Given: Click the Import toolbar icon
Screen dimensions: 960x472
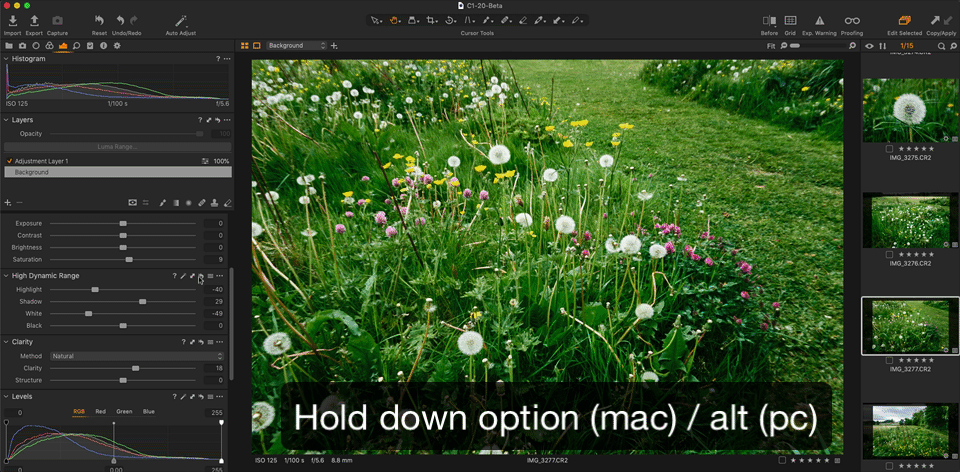Looking at the screenshot, I should coord(12,21).
